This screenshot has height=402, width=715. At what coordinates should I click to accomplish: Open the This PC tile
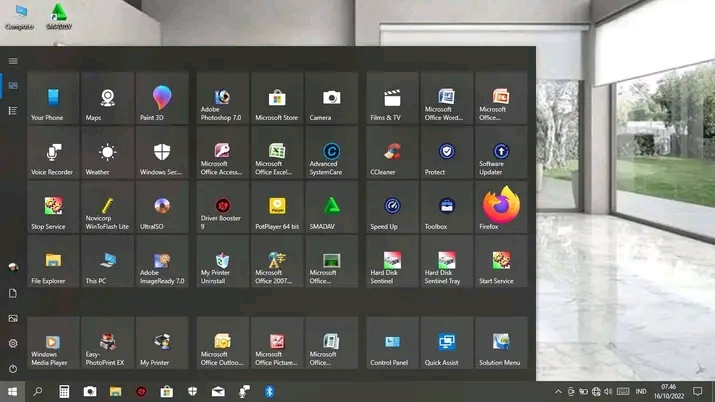pos(107,261)
